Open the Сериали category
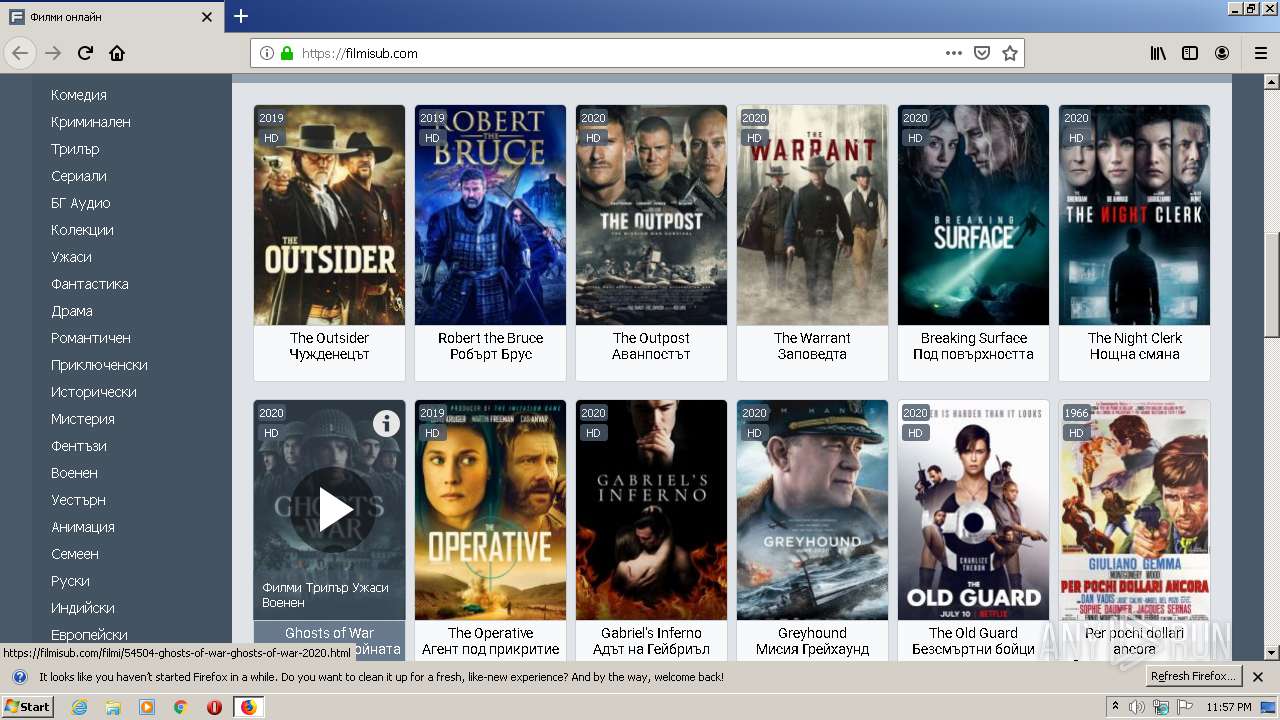 click(x=79, y=176)
